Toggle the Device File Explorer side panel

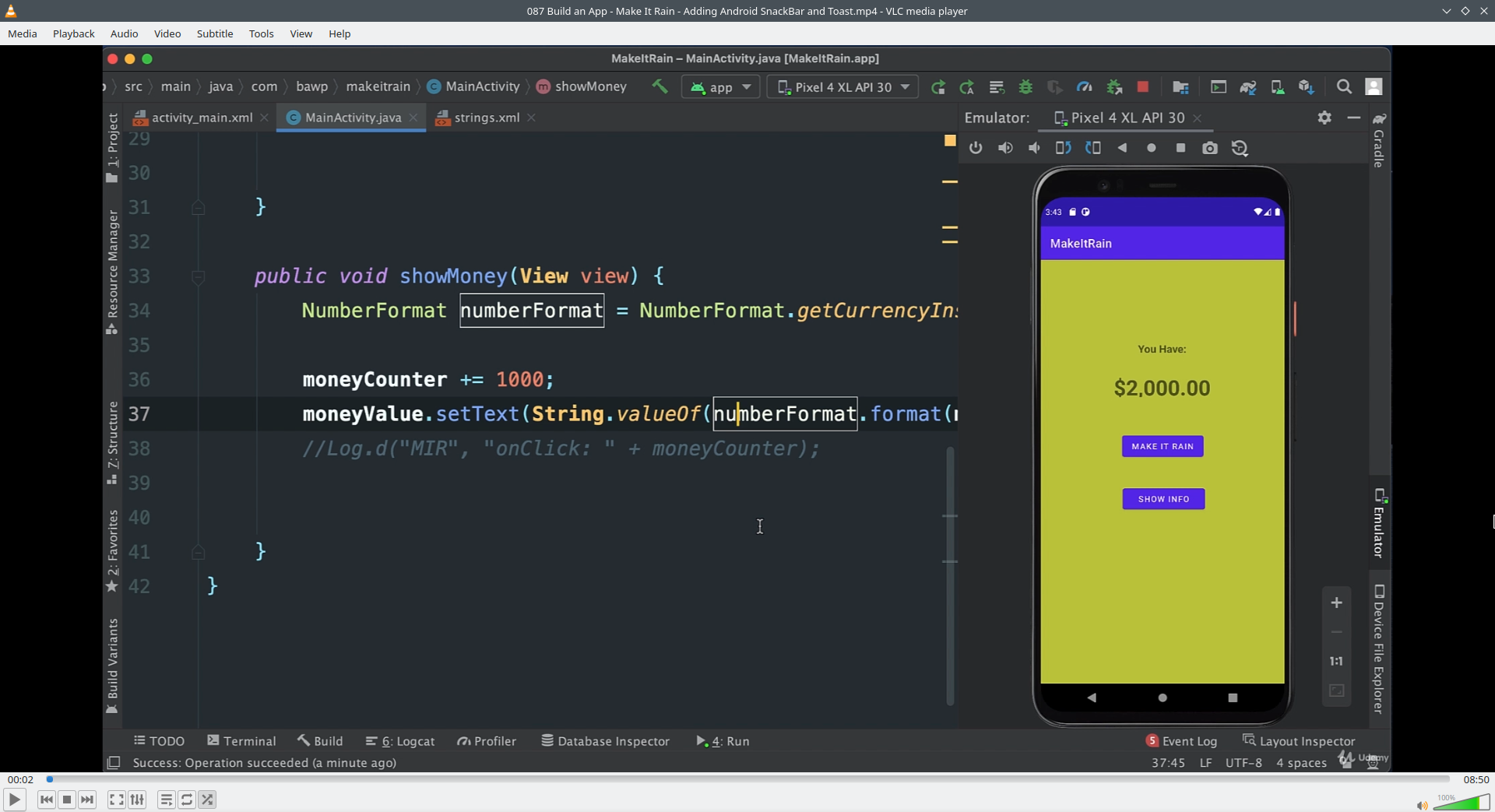tap(1379, 649)
